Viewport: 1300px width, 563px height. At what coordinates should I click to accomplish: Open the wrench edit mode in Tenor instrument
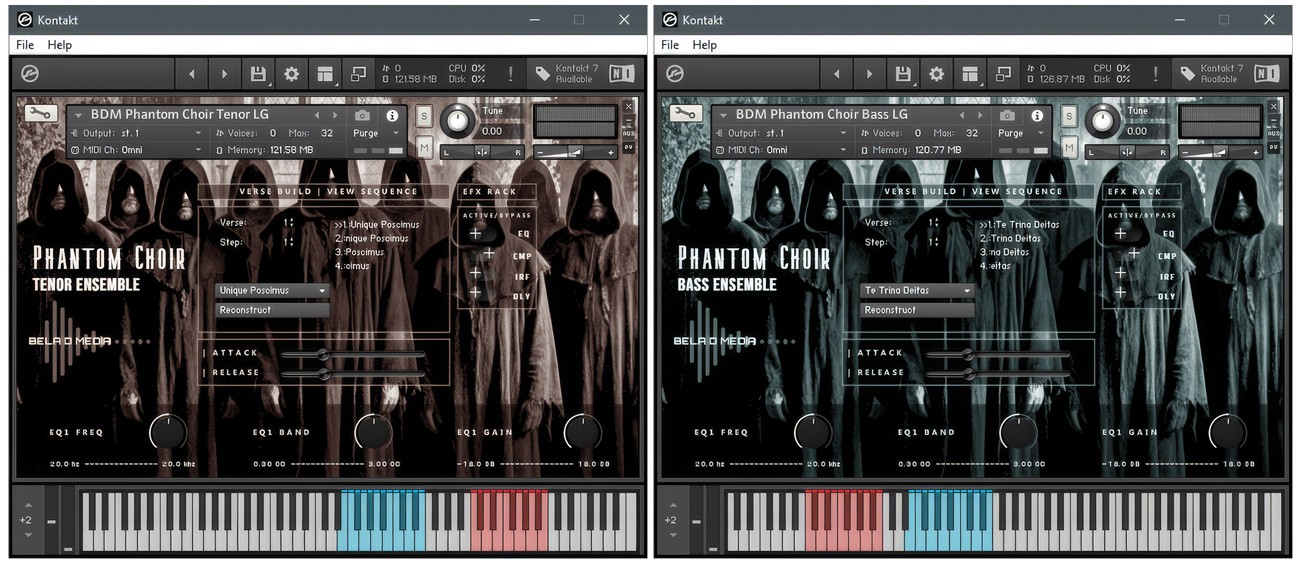point(41,113)
